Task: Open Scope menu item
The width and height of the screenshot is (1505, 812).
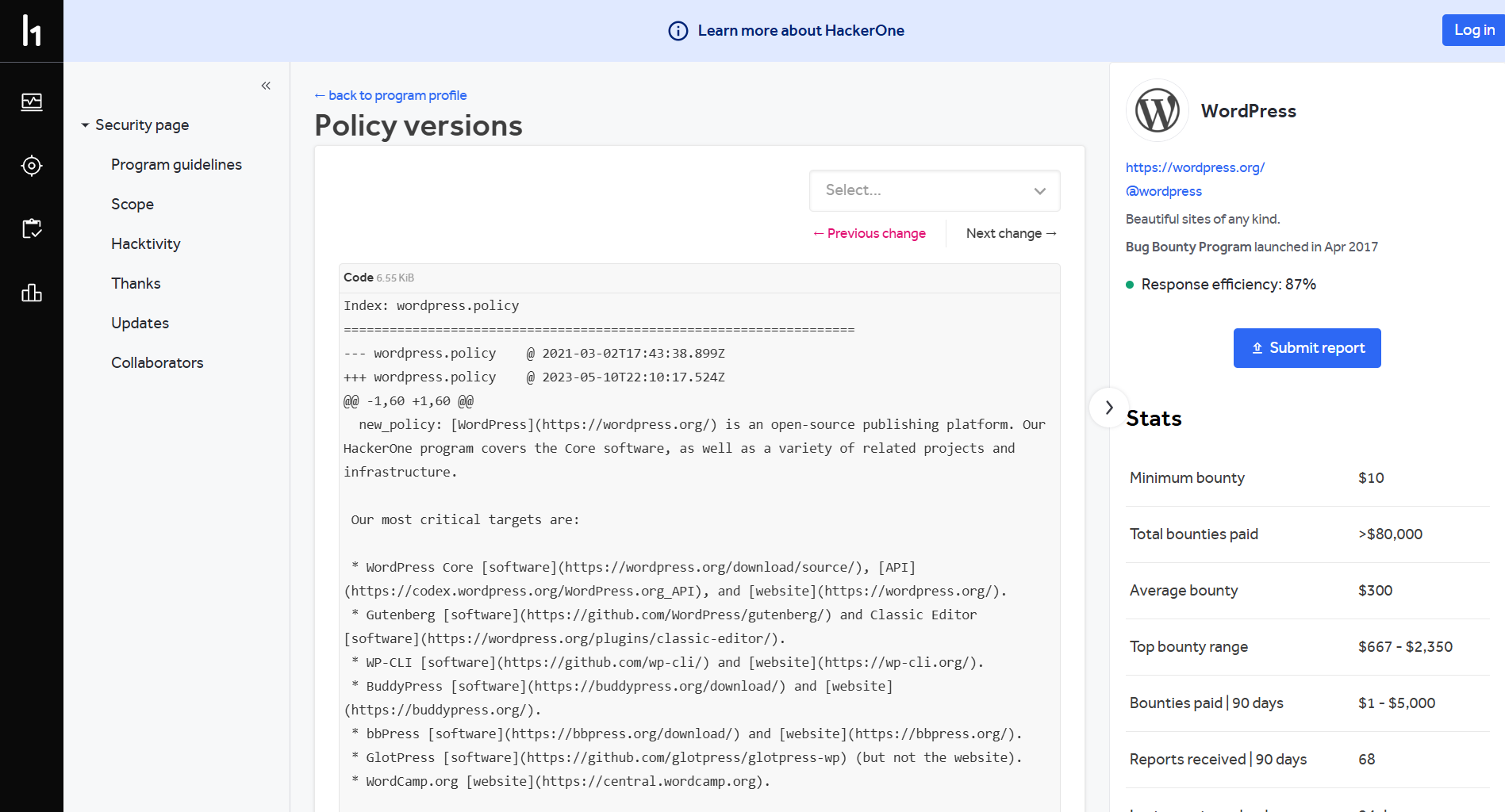Action: point(132,205)
